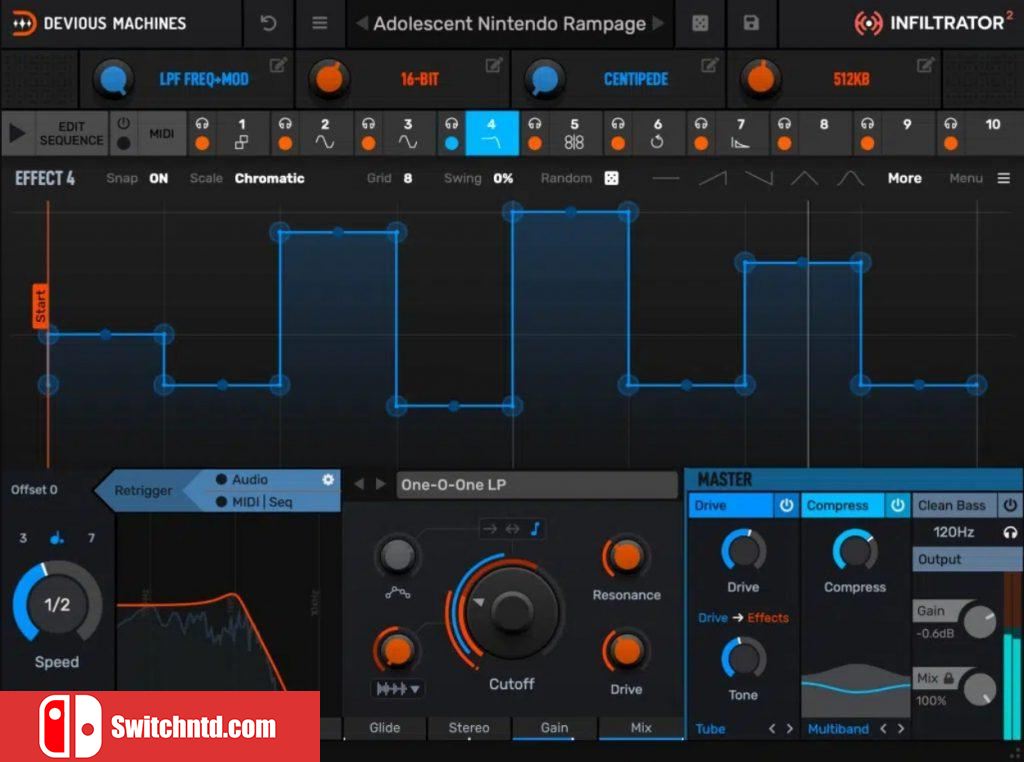Click the Speed 1/2 knob
Image resolution: width=1024 pixels, height=762 pixels.
click(57, 605)
